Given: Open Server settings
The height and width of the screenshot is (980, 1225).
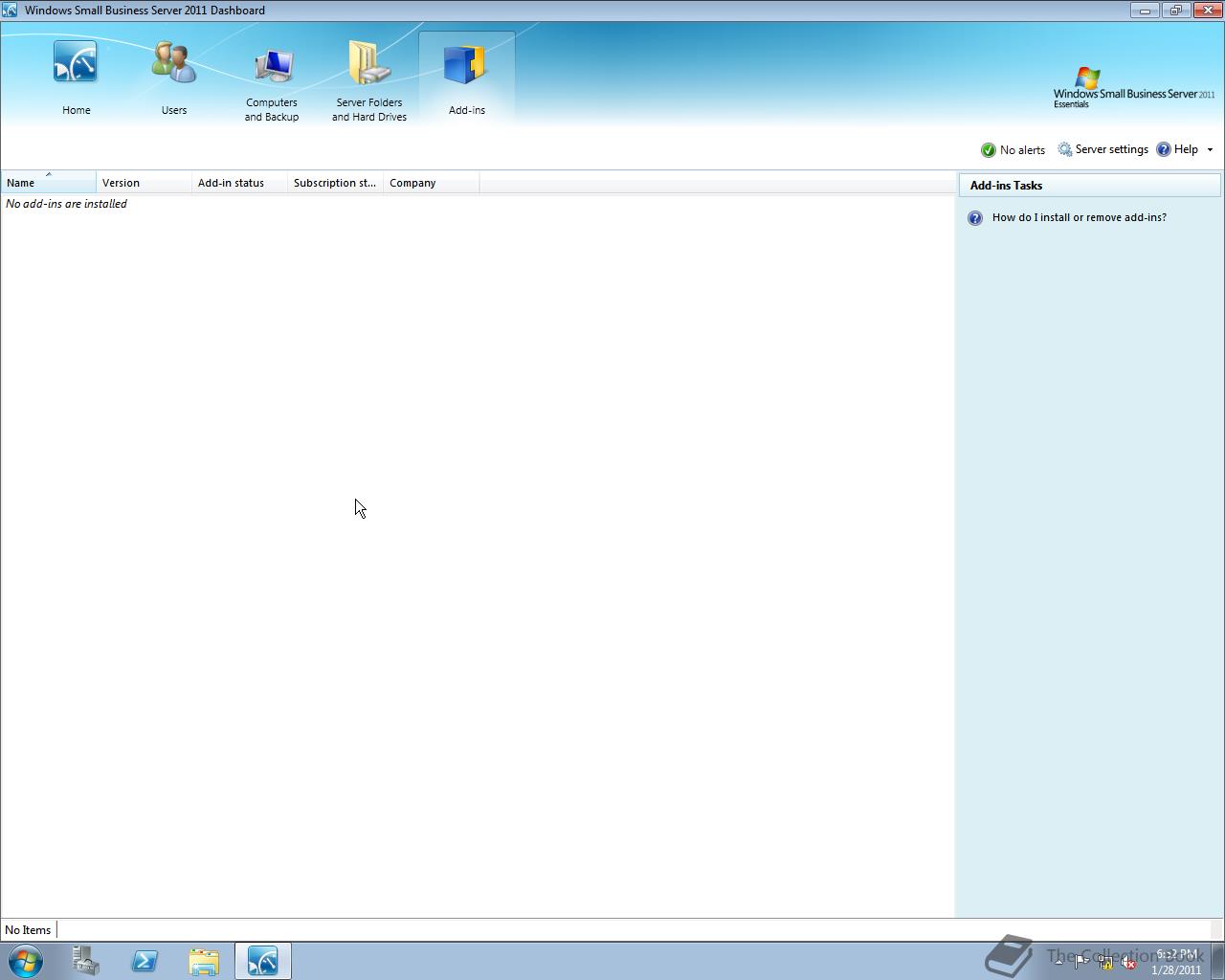Looking at the screenshot, I should pyautogui.click(x=1102, y=149).
